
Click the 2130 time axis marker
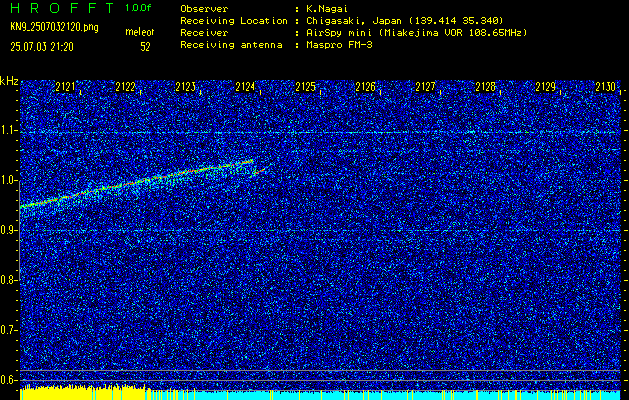tap(605, 87)
